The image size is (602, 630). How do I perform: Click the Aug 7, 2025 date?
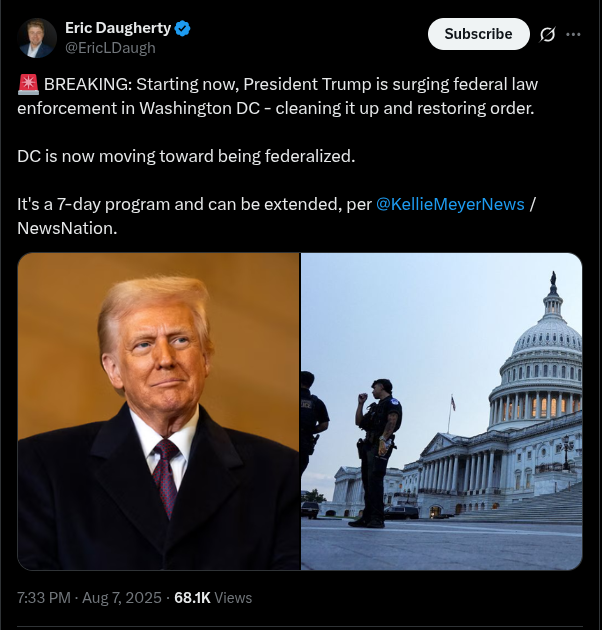(x=122, y=598)
